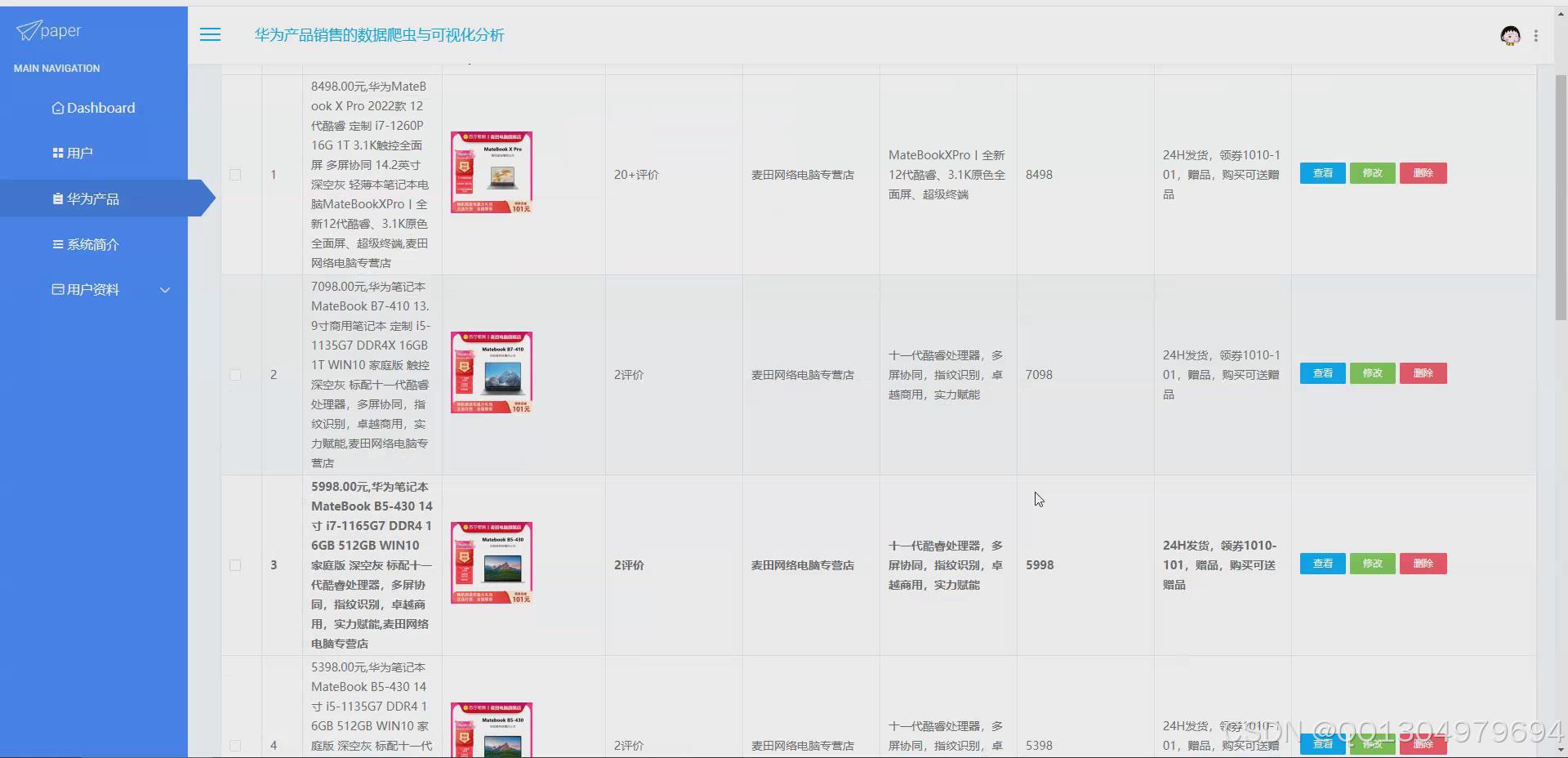Click 查看 button for price 8498 row
The width and height of the screenshot is (1568, 758).
tap(1322, 173)
